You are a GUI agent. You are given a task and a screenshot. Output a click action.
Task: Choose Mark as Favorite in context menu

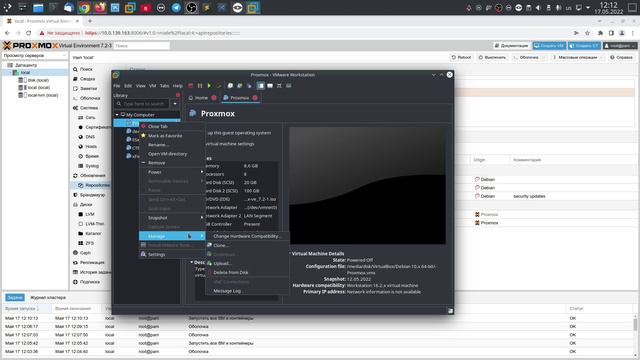(x=171, y=136)
